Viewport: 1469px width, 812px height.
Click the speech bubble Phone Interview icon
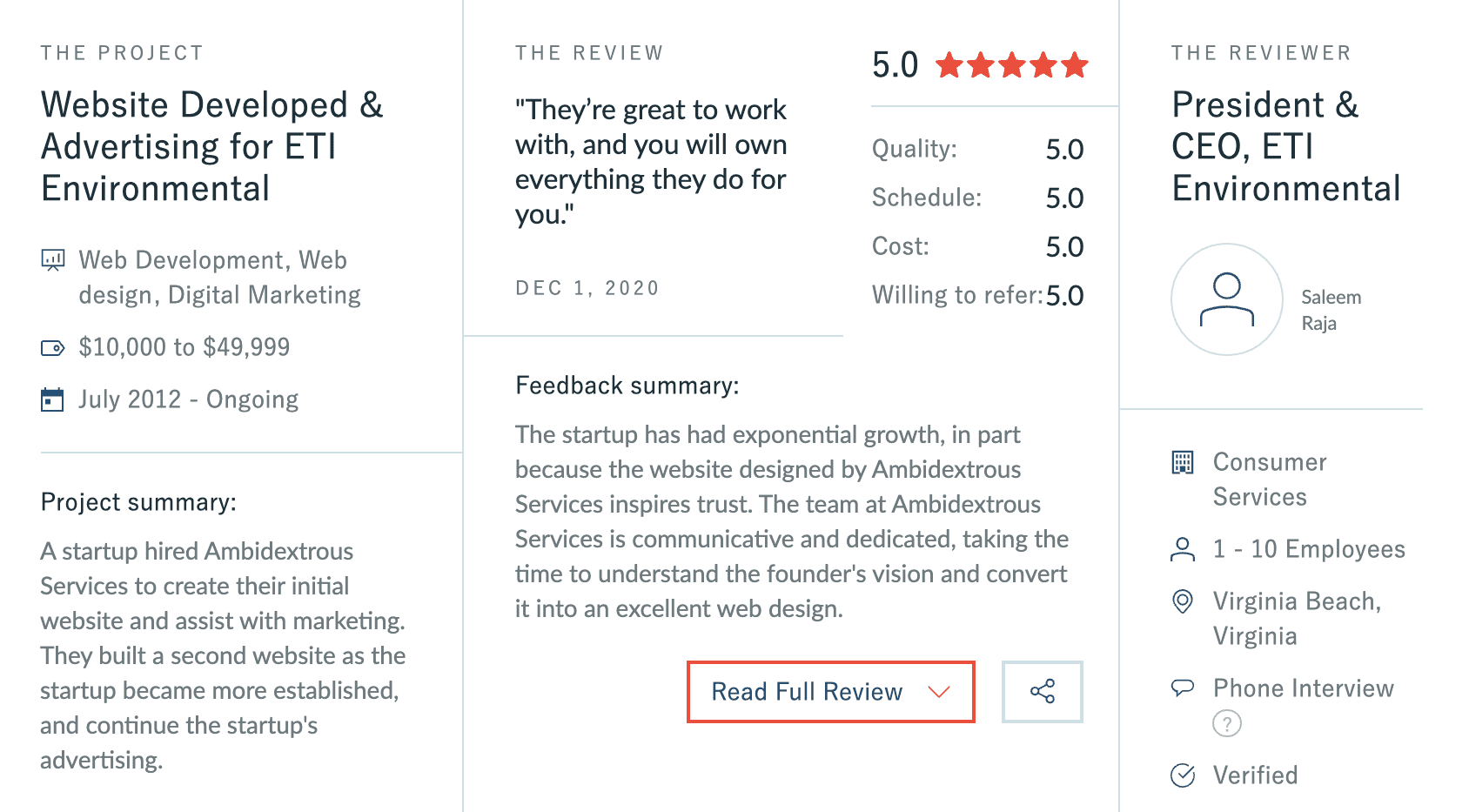click(1183, 688)
